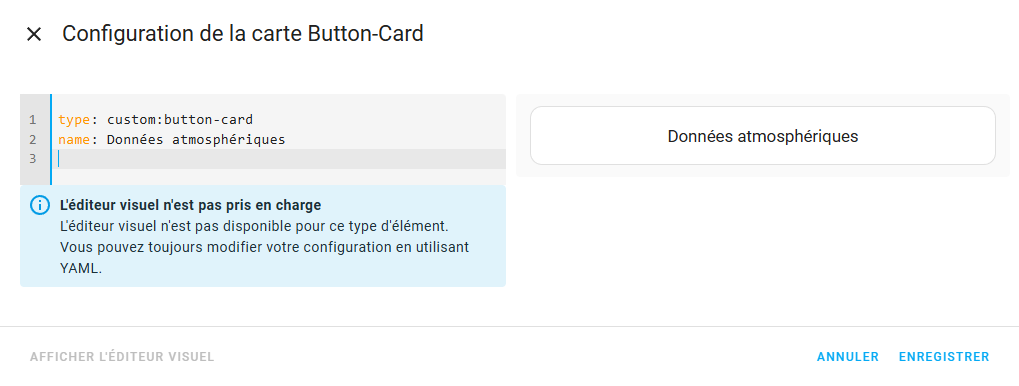Select line number 1 in the gutter

32,120
